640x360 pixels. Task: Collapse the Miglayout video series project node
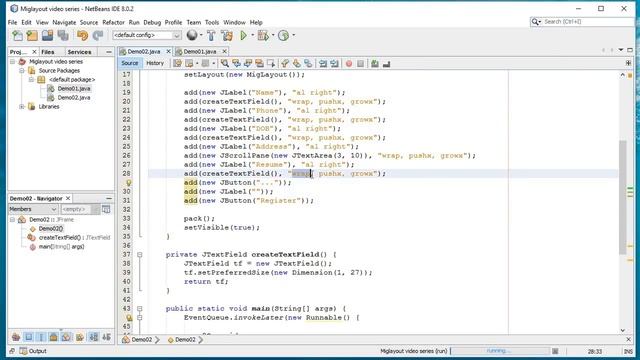click(13, 62)
